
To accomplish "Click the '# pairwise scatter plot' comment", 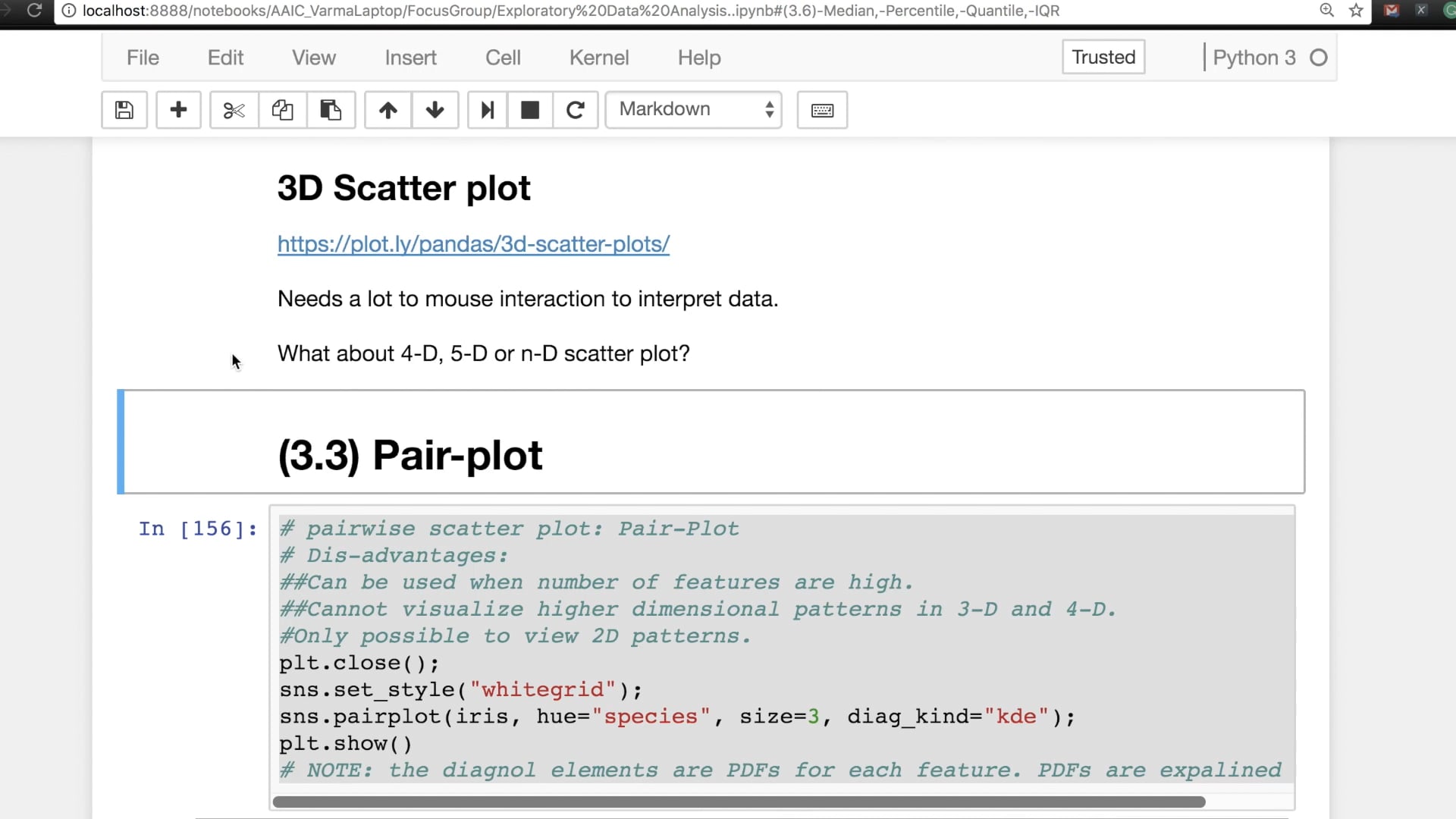I will pos(509,529).
